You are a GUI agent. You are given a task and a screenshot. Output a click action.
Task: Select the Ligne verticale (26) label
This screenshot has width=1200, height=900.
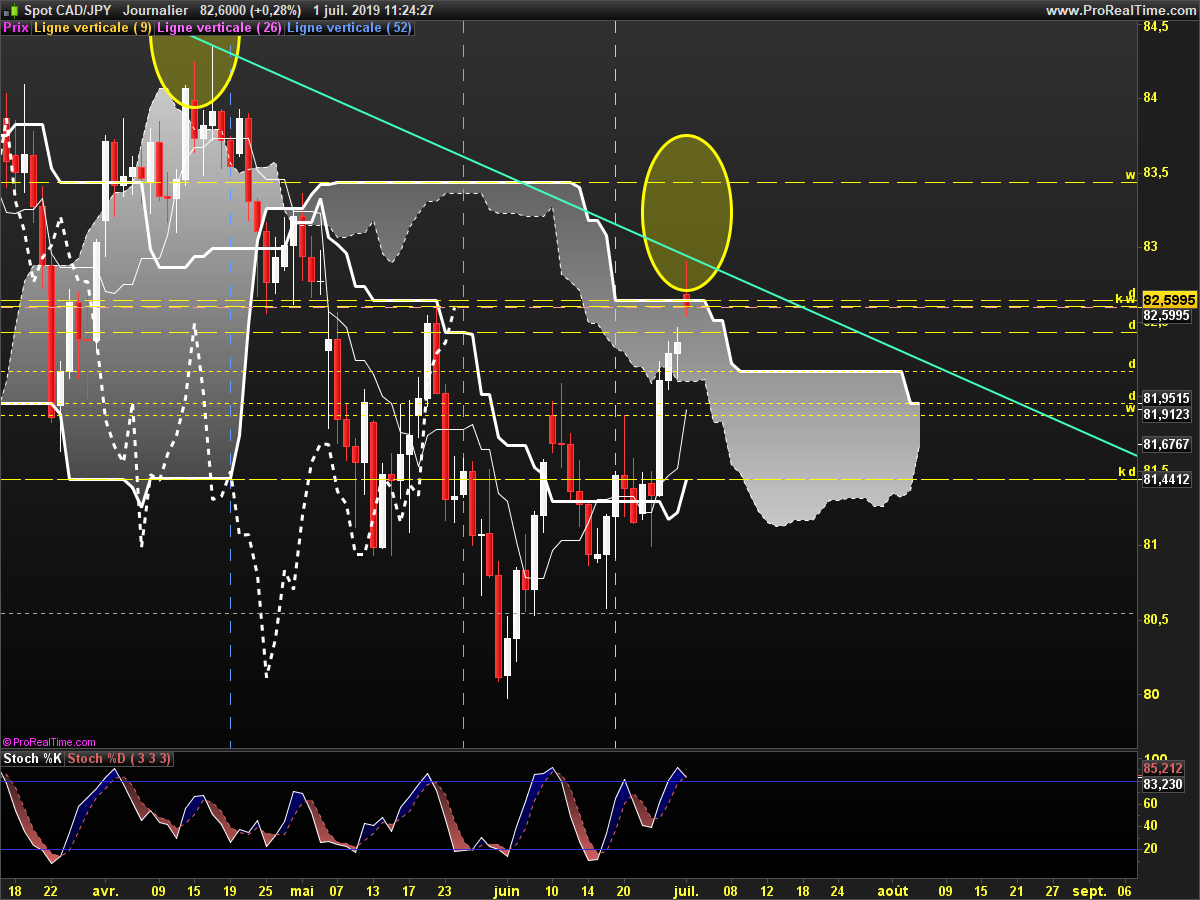click(x=220, y=28)
